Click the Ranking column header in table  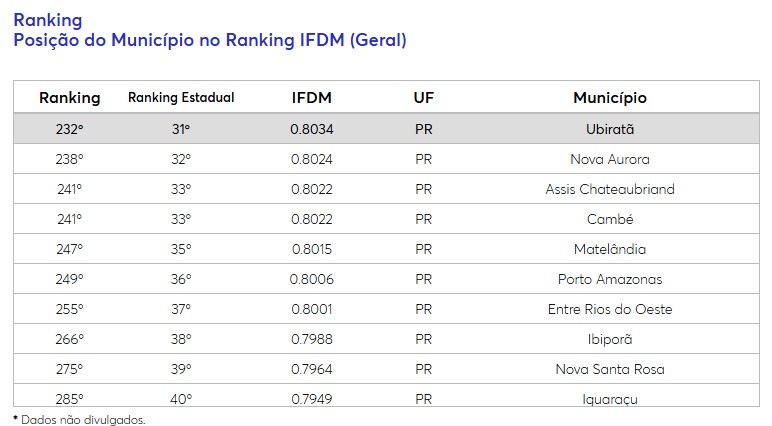pos(70,98)
